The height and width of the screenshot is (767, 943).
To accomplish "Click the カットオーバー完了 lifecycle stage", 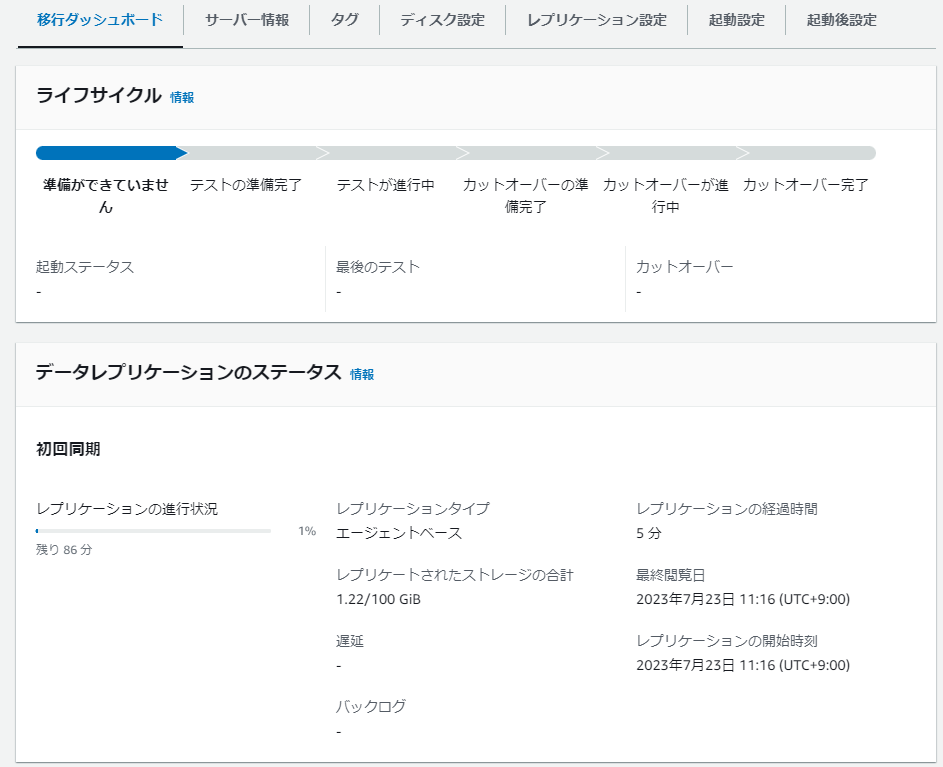I will coord(806,185).
